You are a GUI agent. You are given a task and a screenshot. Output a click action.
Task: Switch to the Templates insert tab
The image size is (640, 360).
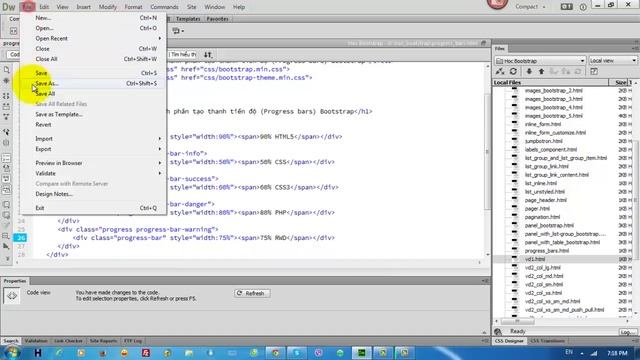click(x=188, y=19)
